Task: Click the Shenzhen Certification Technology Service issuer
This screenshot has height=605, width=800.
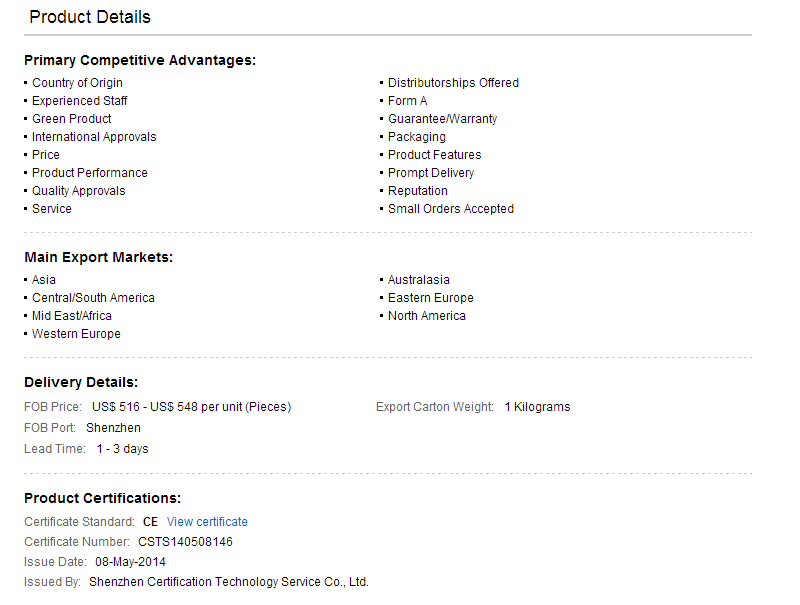Action: coord(229,582)
